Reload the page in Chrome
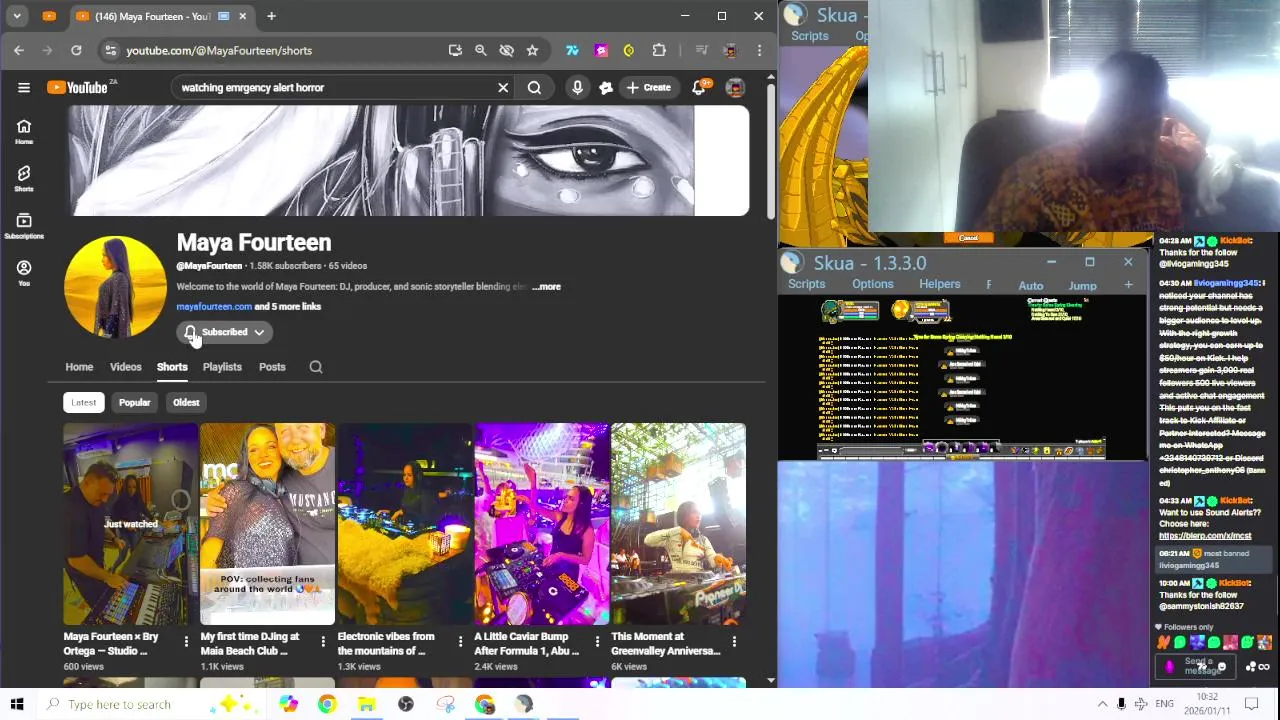The height and width of the screenshot is (720, 1280). pyautogui.click(x=76, y=50)
